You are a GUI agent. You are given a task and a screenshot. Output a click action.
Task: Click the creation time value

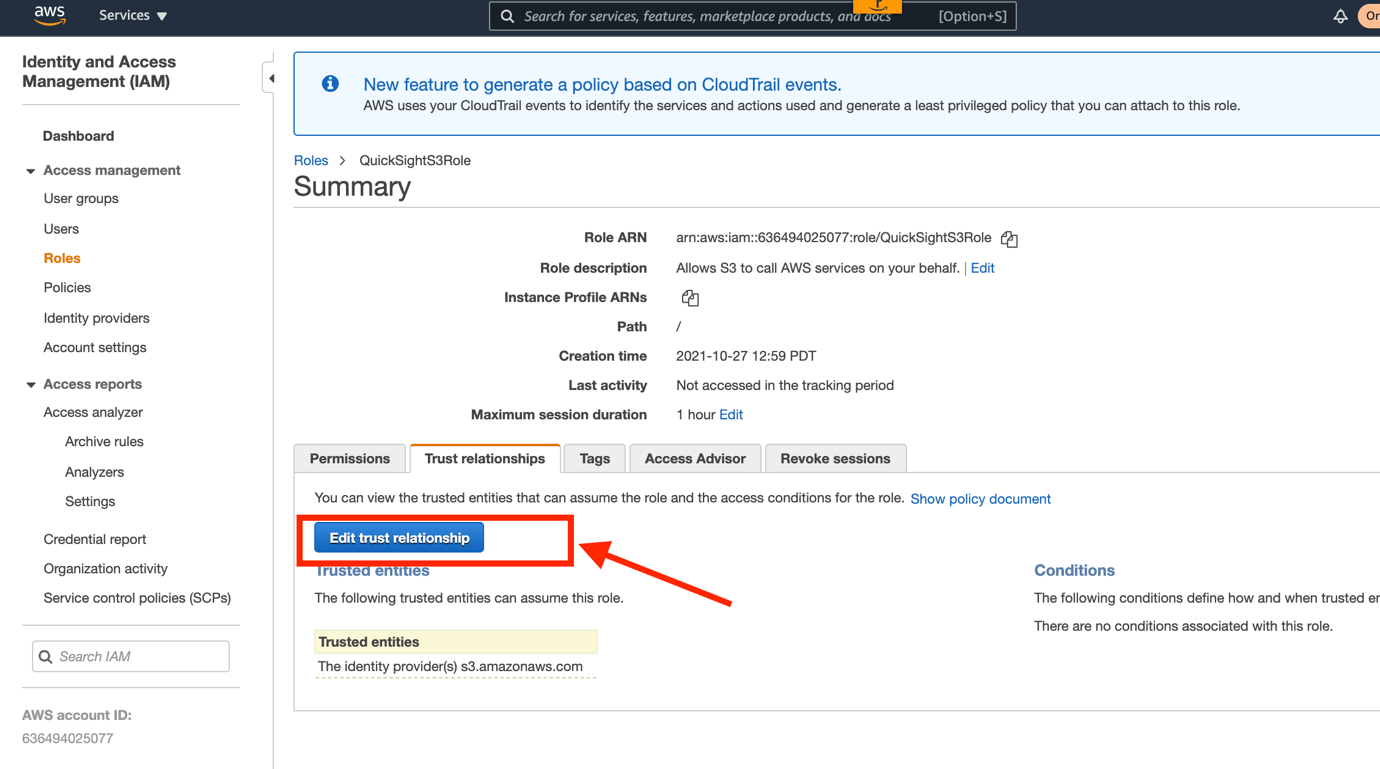click(x=746, y=356)
